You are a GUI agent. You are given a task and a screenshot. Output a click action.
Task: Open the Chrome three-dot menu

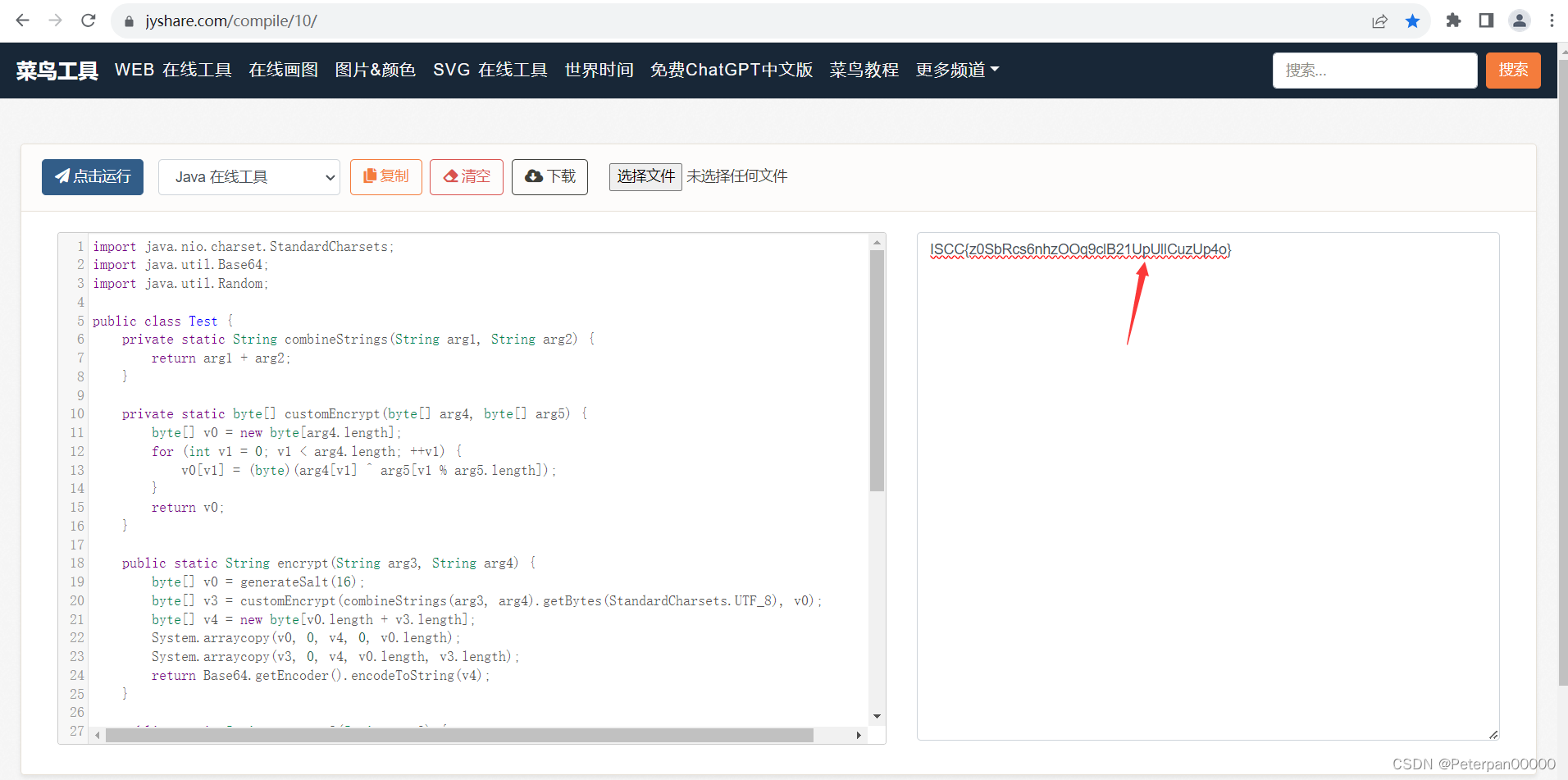point(1552,21)
